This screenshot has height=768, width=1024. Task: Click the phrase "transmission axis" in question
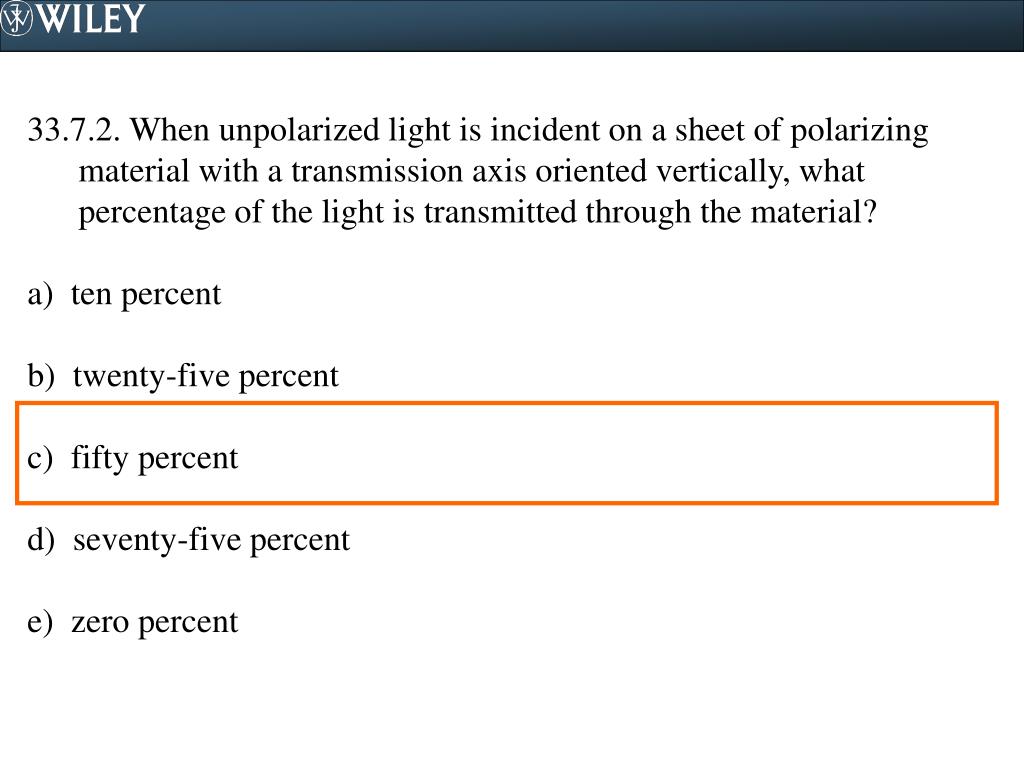pyautogui.click(x=409, y=172)
